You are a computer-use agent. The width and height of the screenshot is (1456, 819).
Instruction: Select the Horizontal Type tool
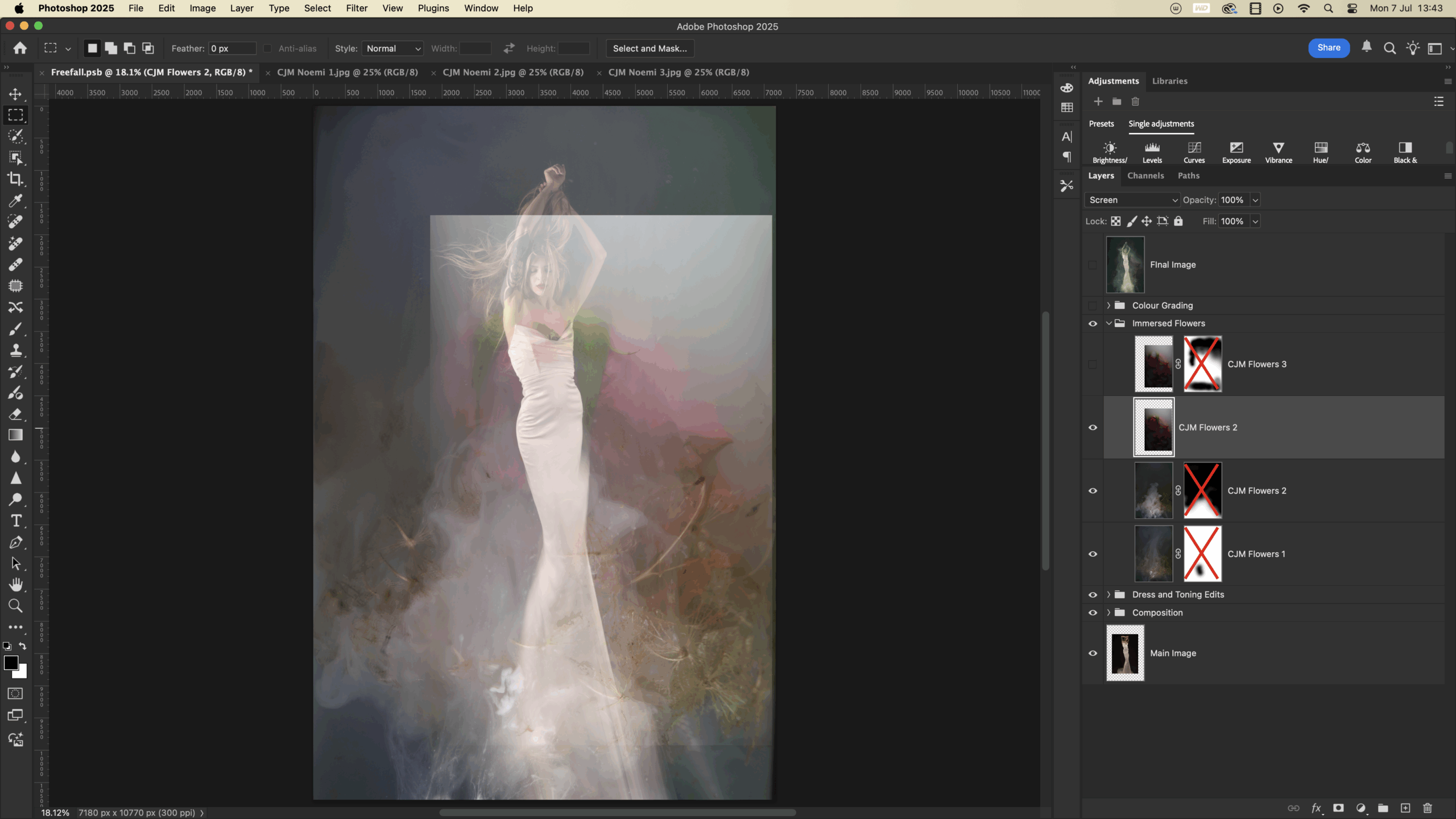click(x=15, y=520)
